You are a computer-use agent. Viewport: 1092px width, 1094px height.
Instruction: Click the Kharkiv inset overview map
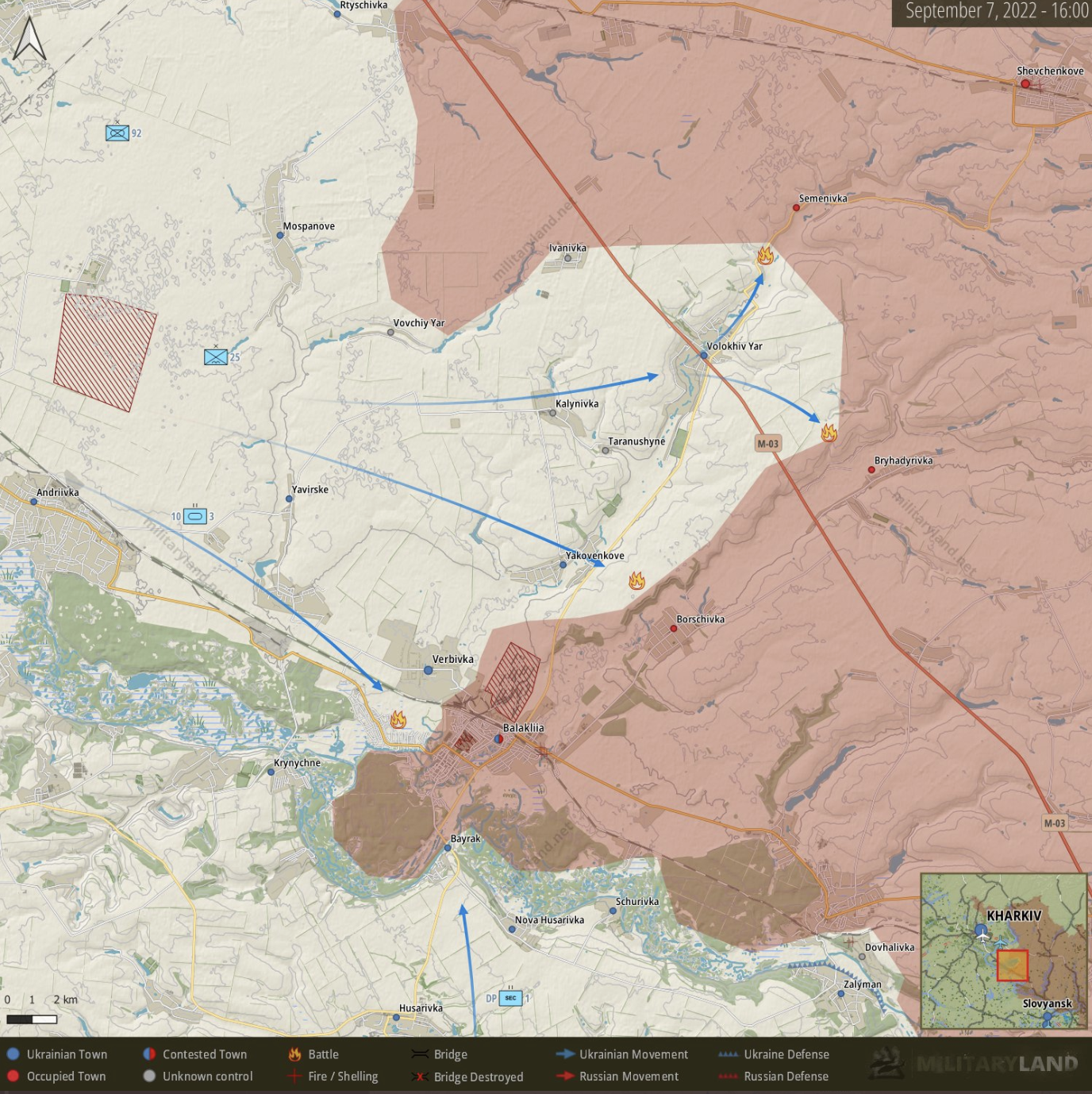click(1003, 951)
